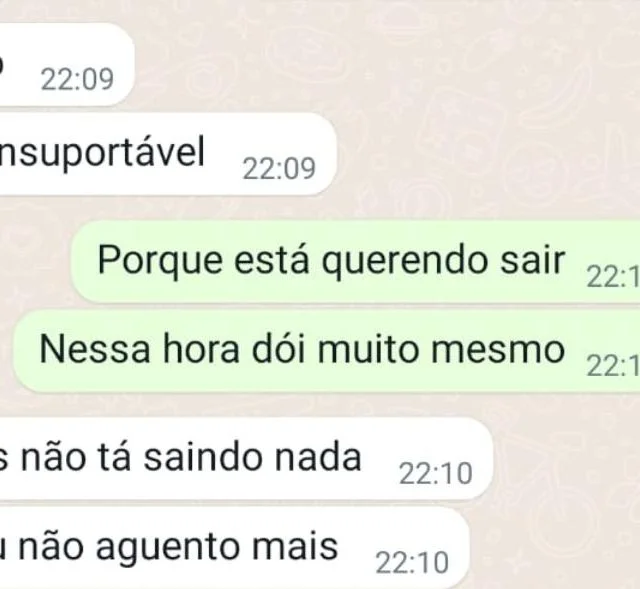Image resolution: width=640 pixels, height=589 pixels.
Task: Select the 'Porque está querendo sair' message bubble
Action: 356,261
